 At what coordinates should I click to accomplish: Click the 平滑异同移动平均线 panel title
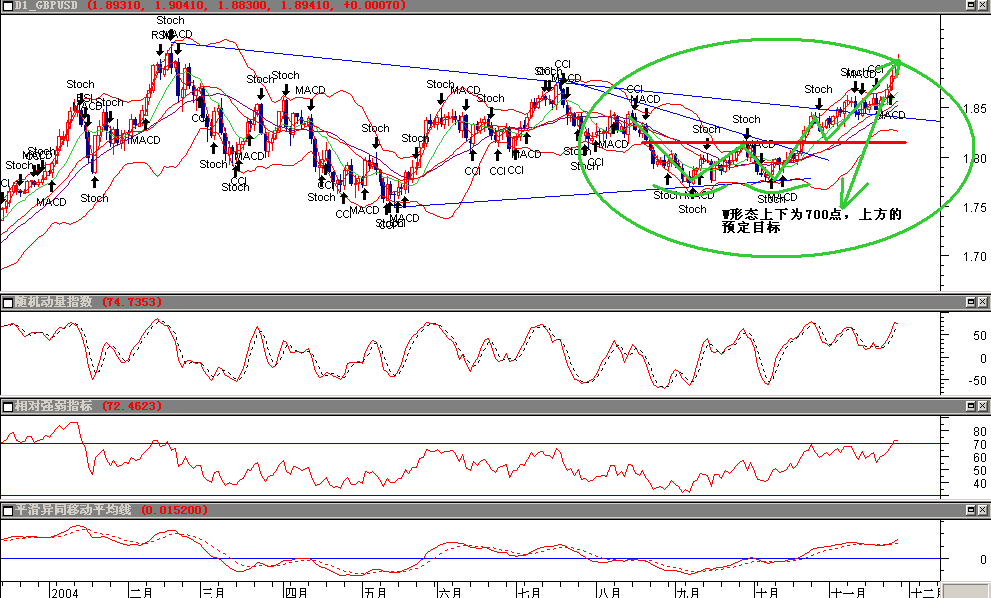click(73, 510)
